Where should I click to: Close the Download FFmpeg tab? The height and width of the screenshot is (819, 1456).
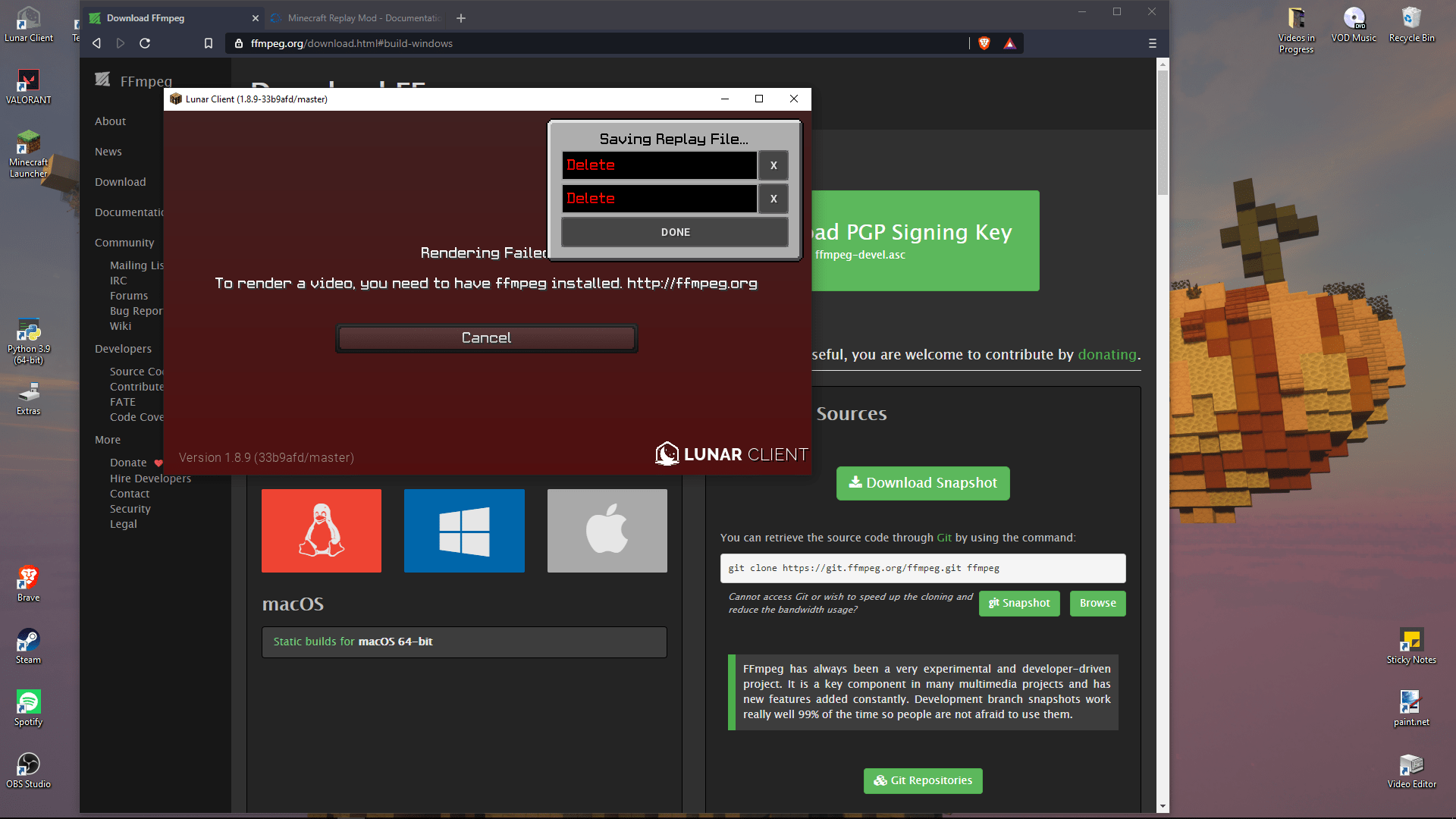pyautogui.click(x=256, y=18)
